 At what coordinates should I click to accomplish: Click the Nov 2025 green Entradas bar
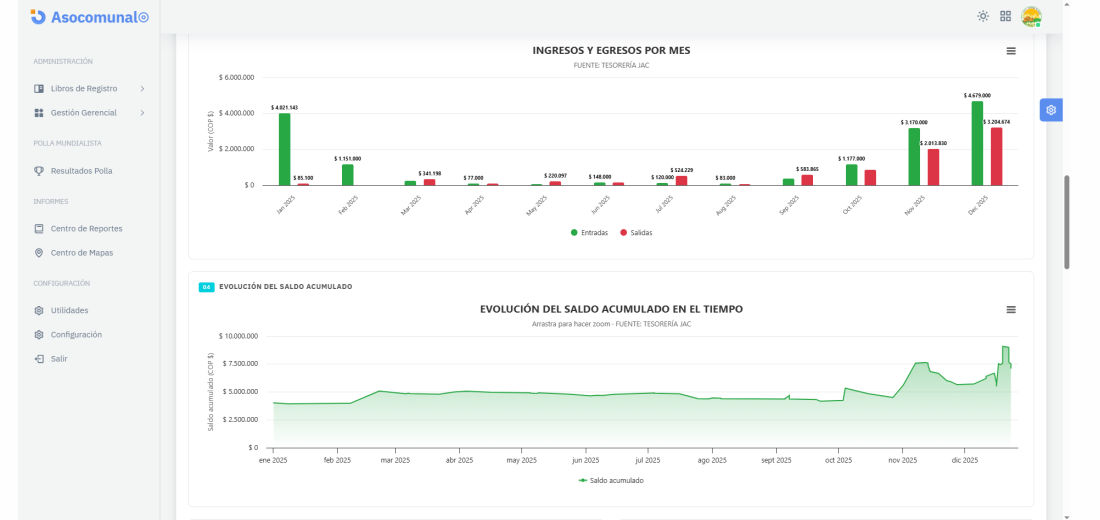coord(914,156)
